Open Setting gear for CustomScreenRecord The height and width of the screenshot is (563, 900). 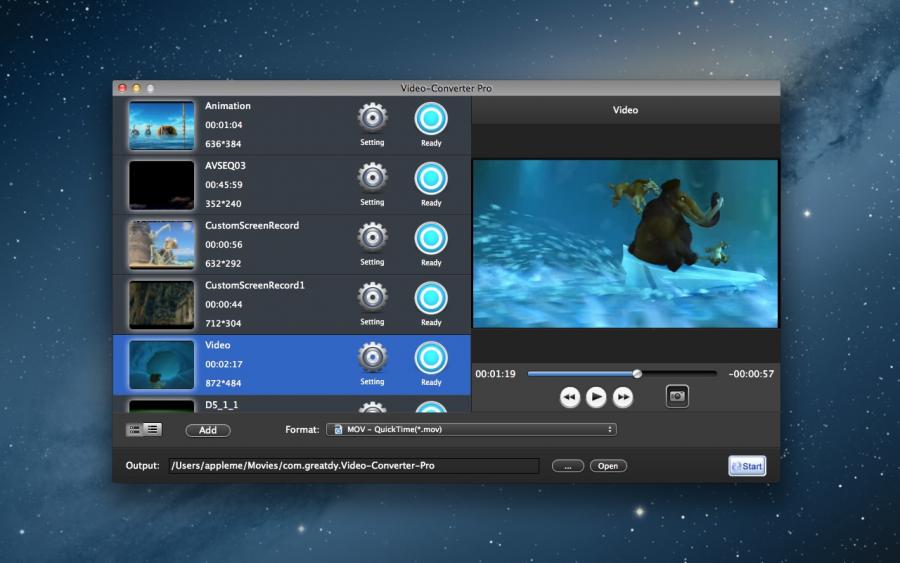click(373, 238)
